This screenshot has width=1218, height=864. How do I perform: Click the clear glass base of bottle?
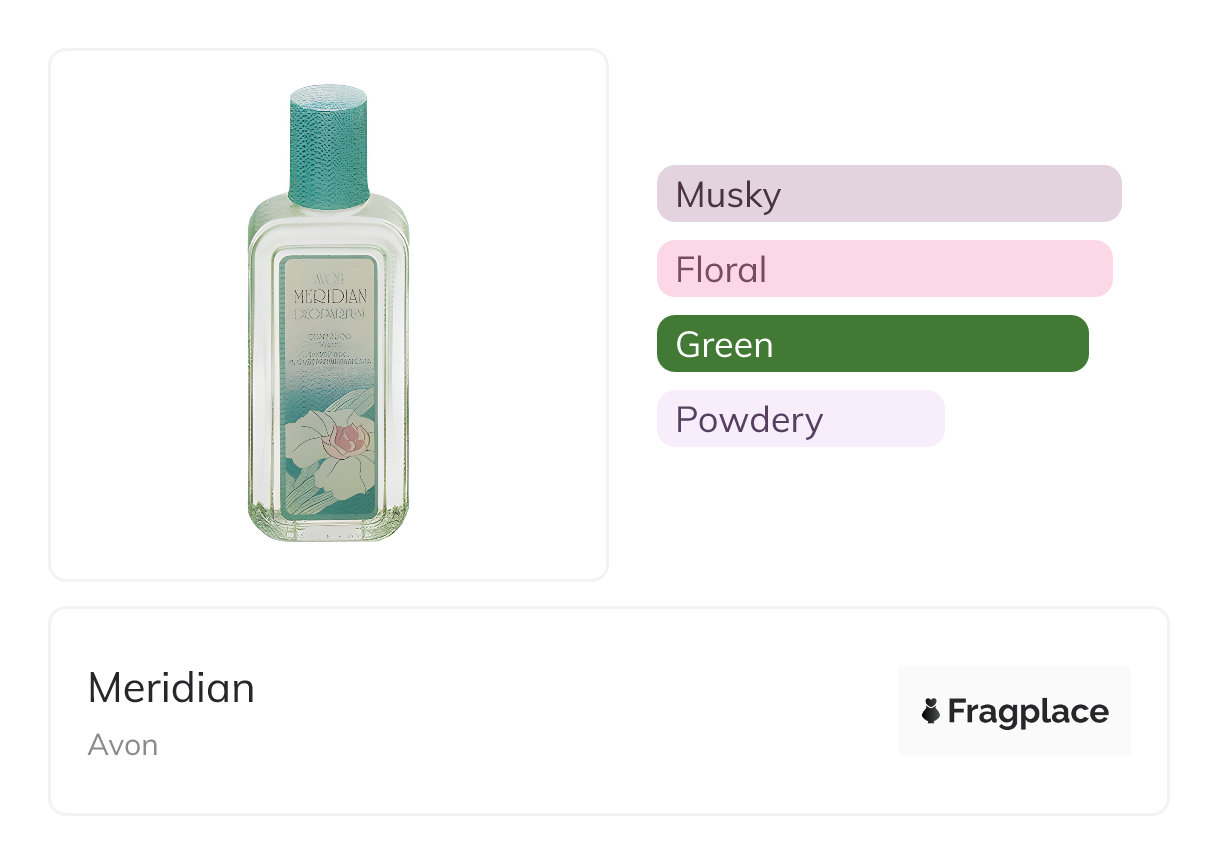[x=329, y=531]
